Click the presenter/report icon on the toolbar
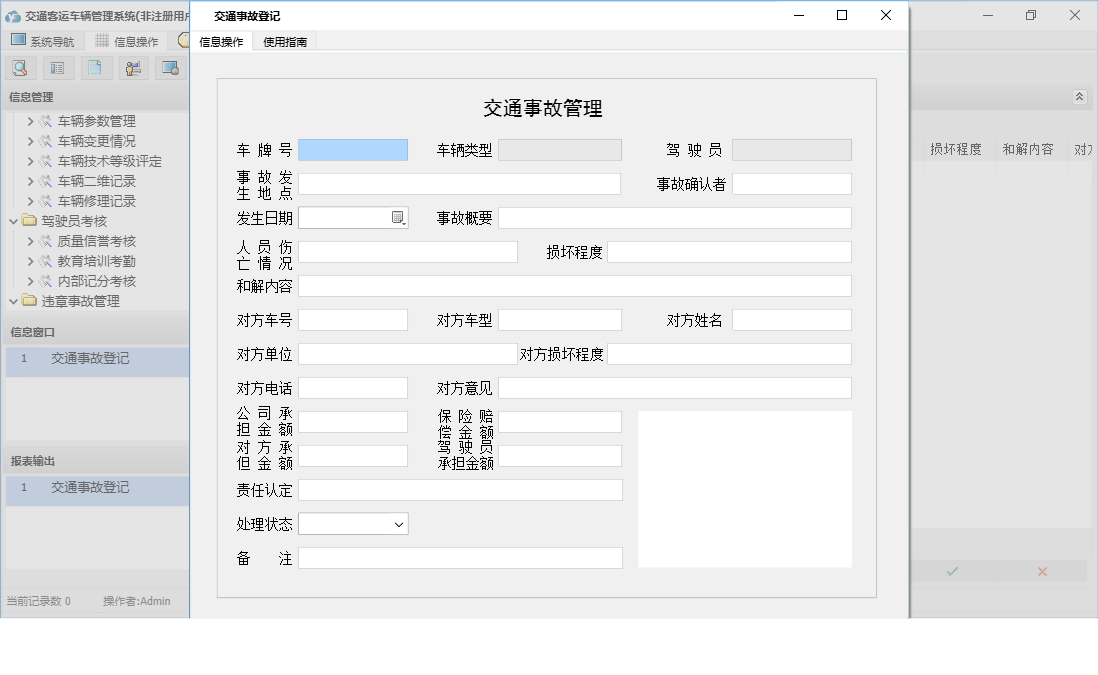Viewport: 1098px width, 675px height. click(133, 67)
